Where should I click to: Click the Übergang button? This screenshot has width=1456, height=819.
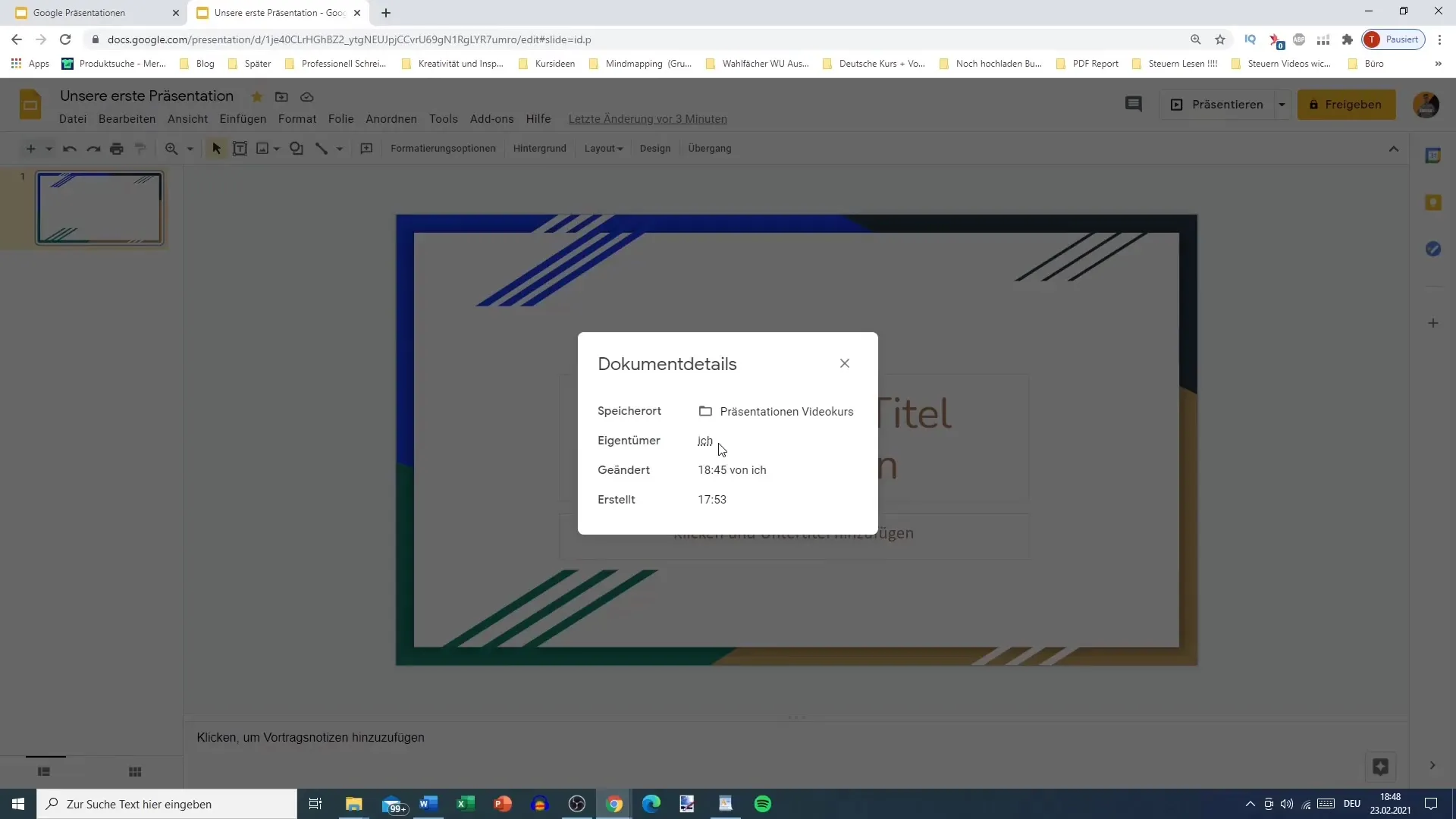tap(710, 149)
